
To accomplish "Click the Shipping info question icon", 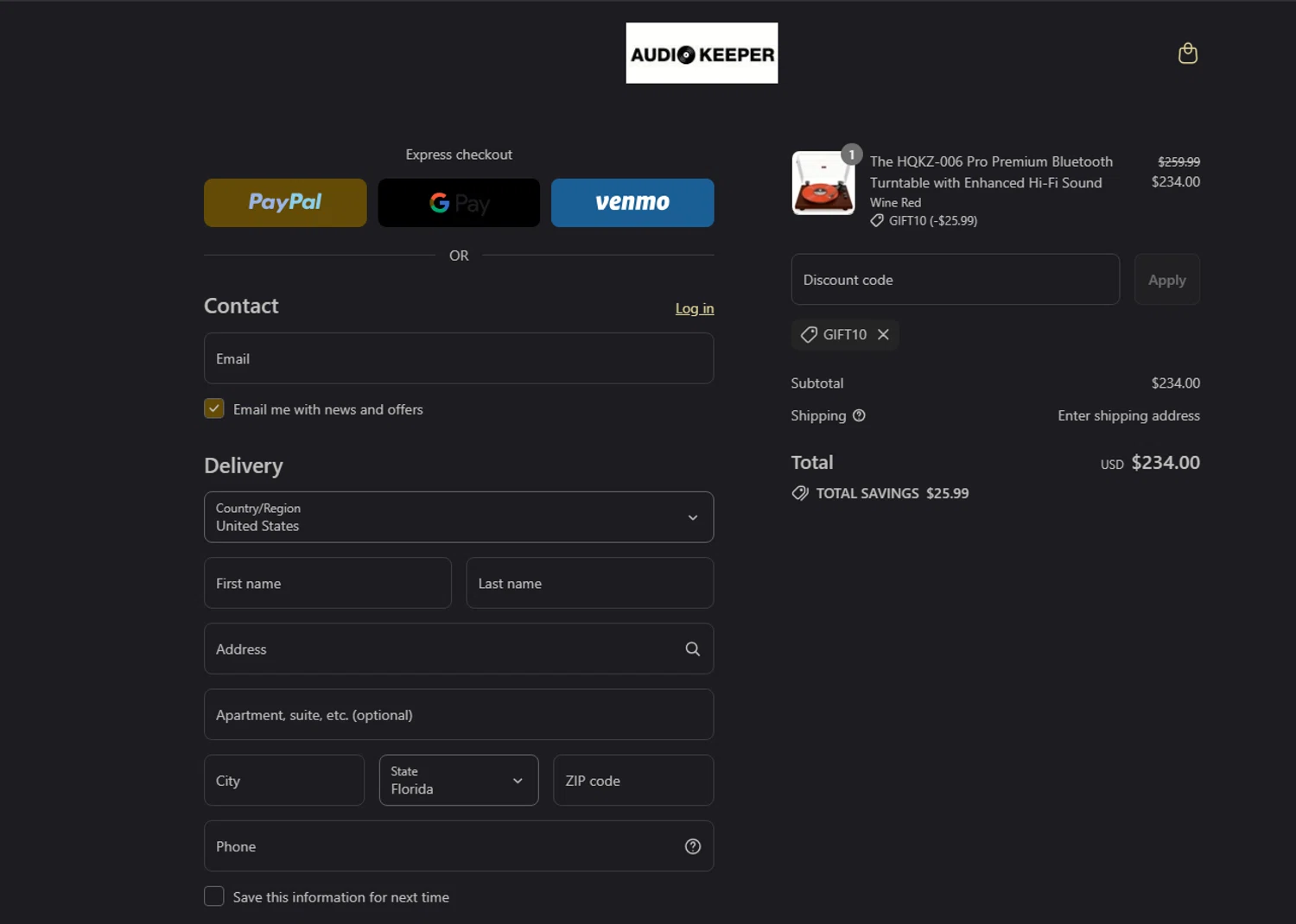I will 859,415.
